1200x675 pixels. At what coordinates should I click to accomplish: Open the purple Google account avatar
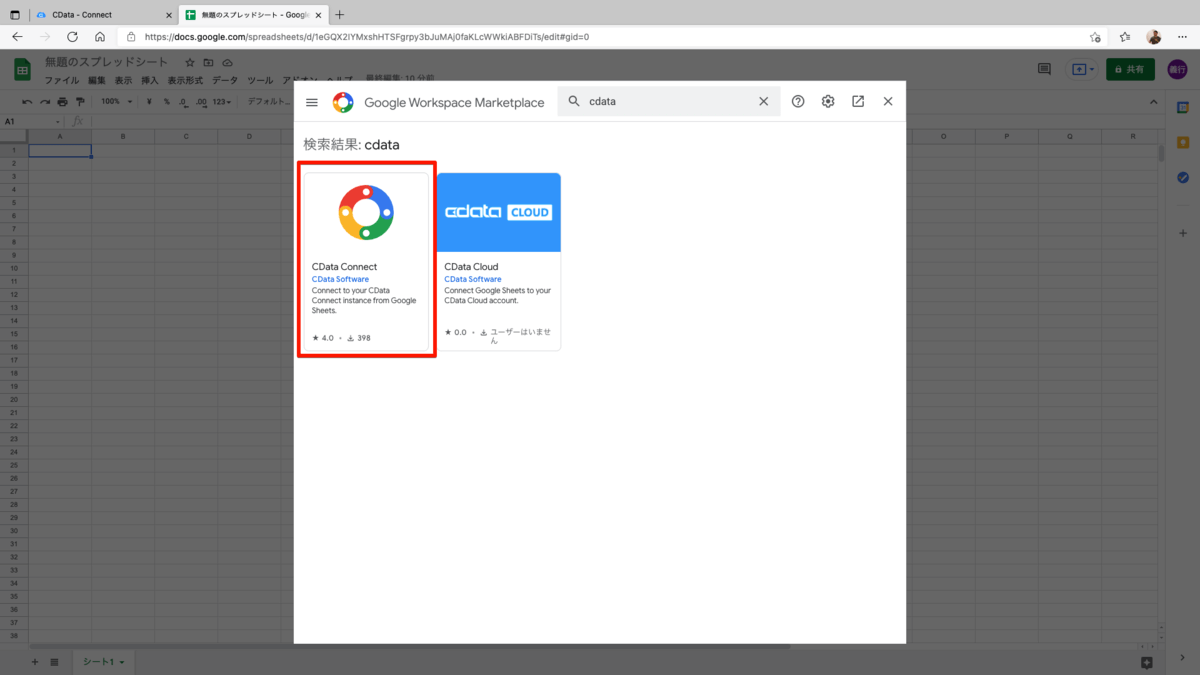(x=1177, y=69)
